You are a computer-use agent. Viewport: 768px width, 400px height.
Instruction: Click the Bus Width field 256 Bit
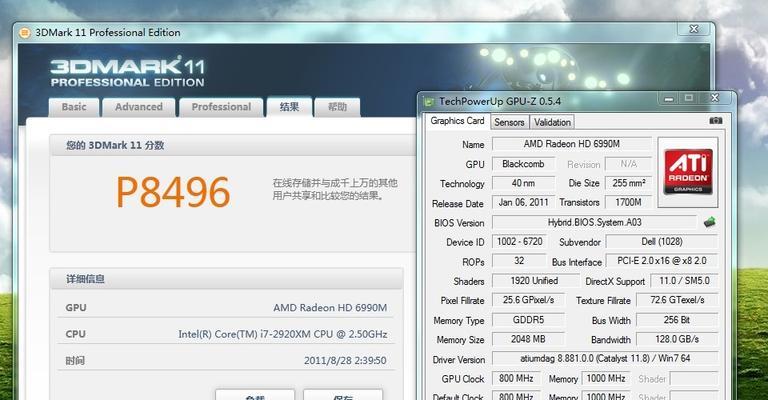[x=677, y=320]
